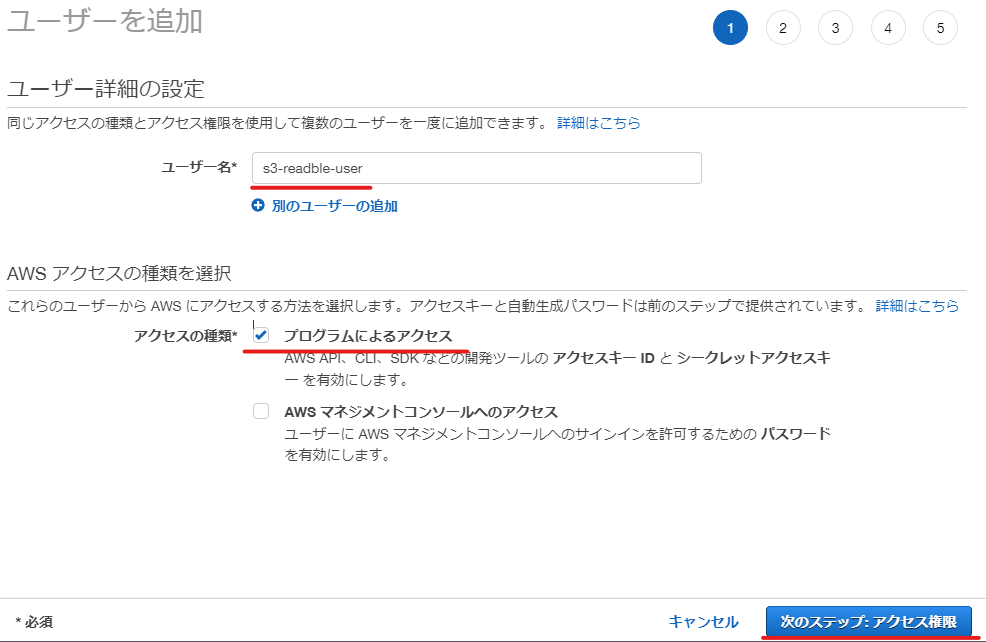986x642 pixels.
Task: Select the プログラムによるアクセス label text
Action: [368, 336]
